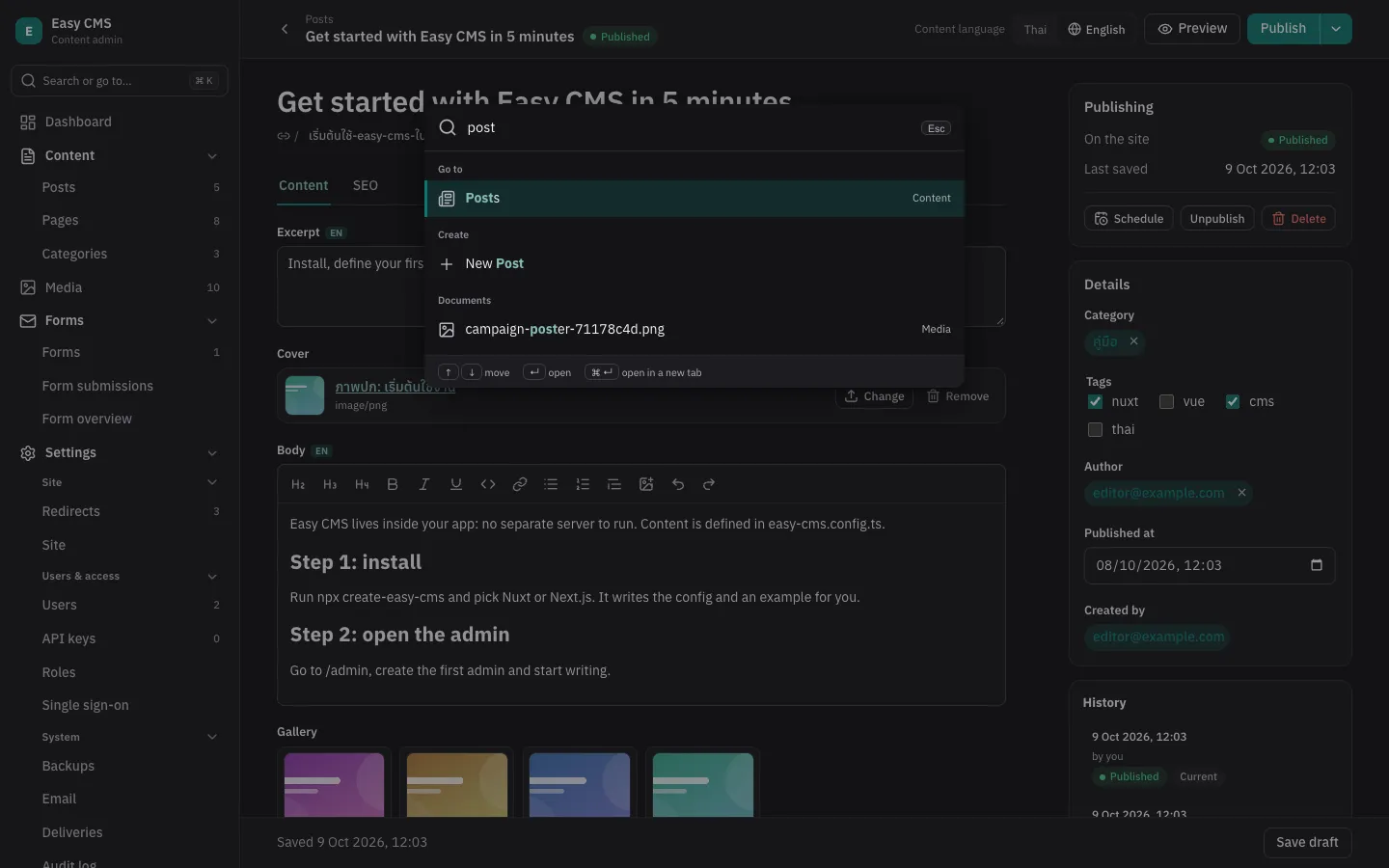Image resolution: width=1389 pixels, height=868 pixels.
Task: Select the green gallery thumbnail
Action: click(x=703, y=785)
